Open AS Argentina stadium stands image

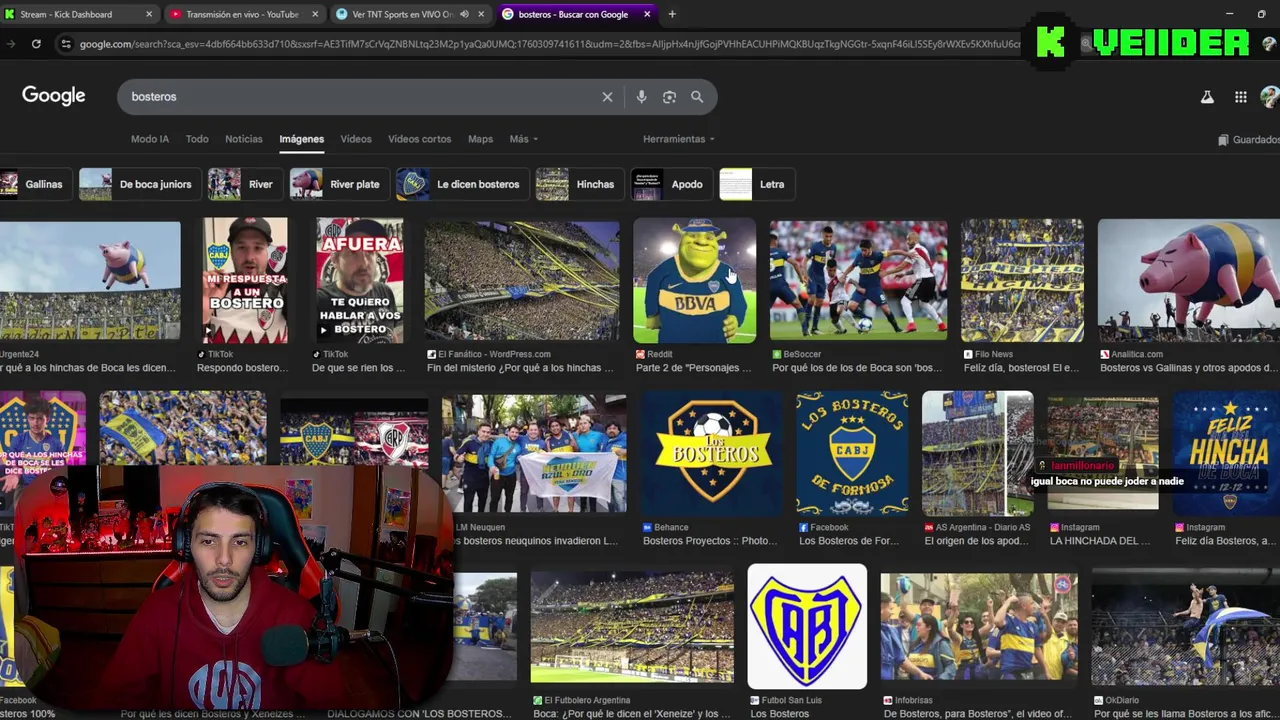click(x=977, y=453)
